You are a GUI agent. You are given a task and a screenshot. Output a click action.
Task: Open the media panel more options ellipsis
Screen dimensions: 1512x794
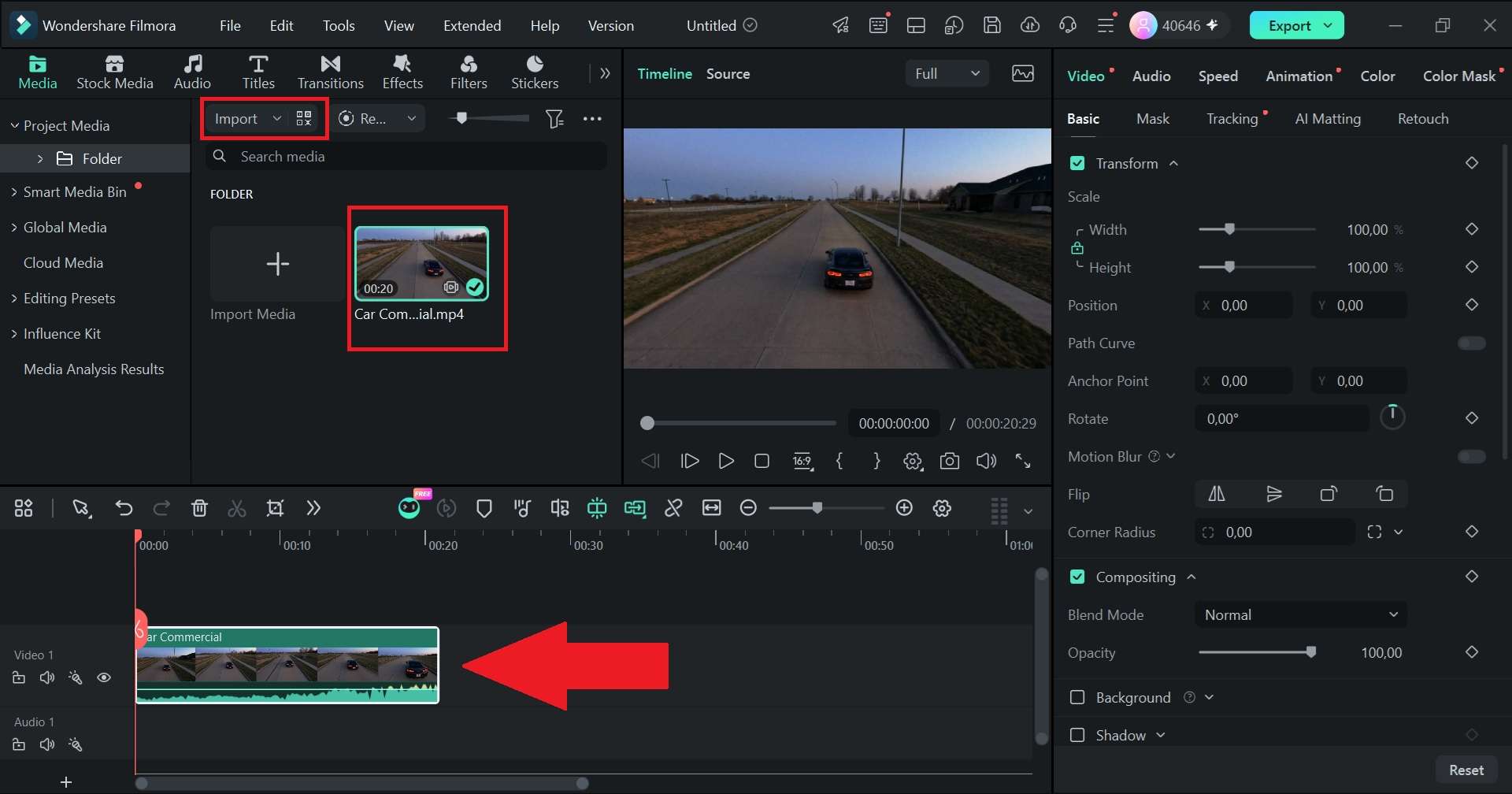592,119
